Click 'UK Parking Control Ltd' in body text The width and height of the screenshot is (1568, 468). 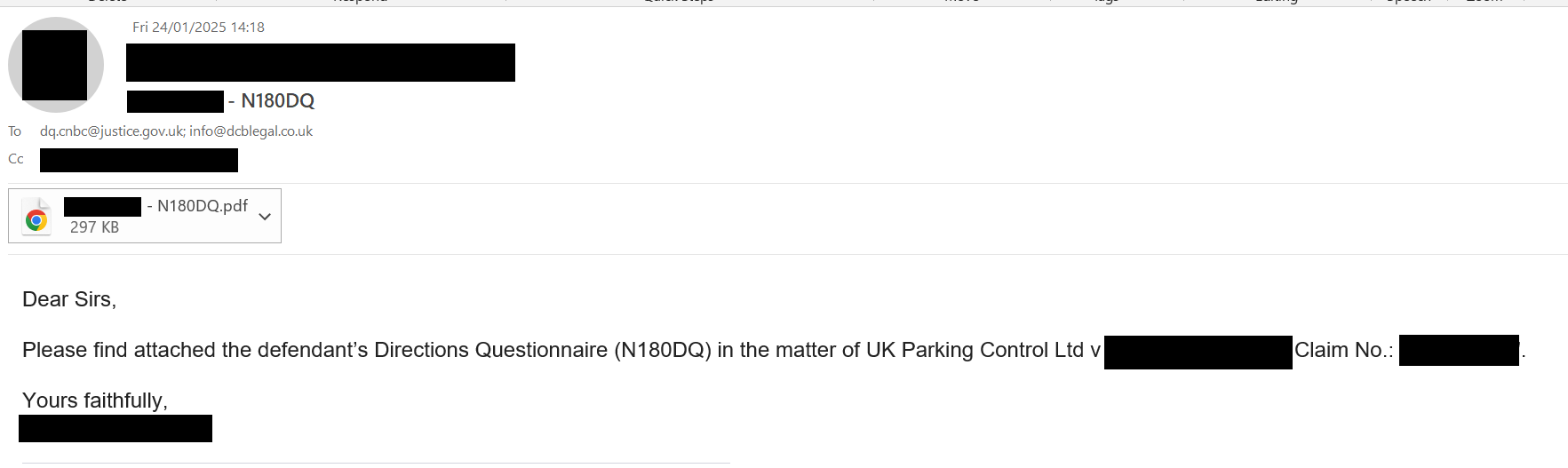[x=975, y=350]
